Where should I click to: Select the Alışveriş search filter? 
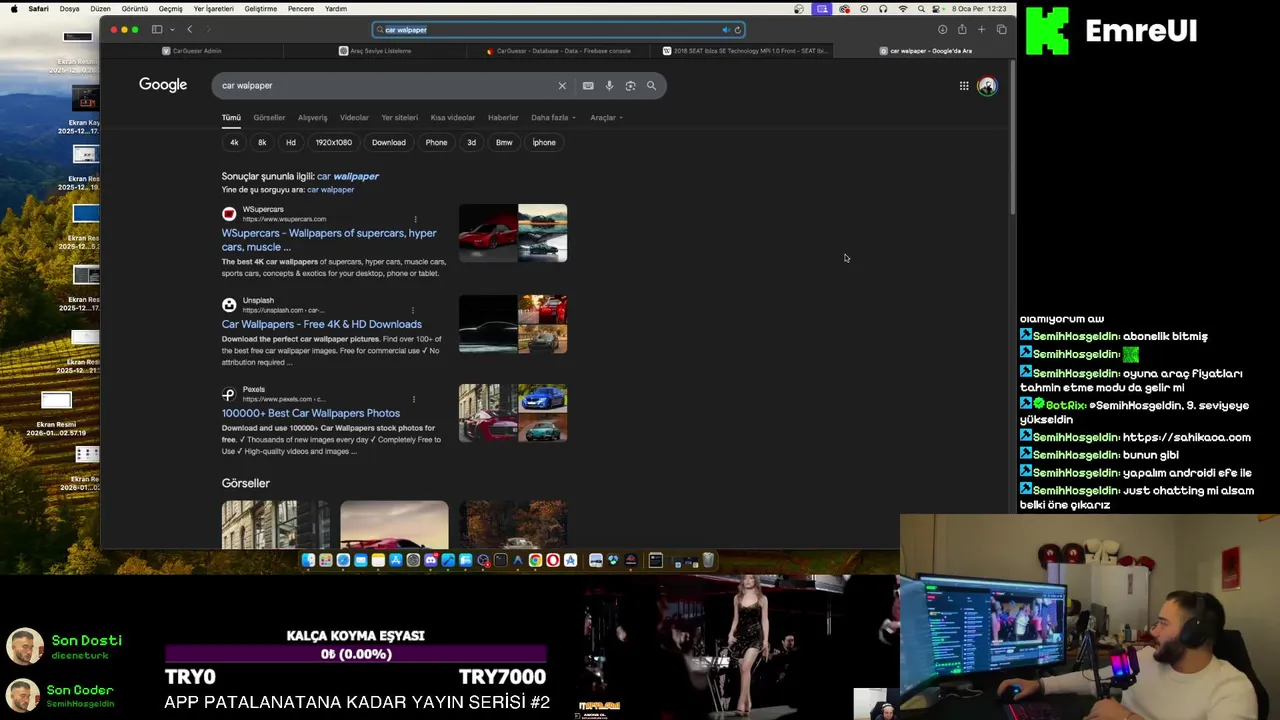click(x=312, y=118)
